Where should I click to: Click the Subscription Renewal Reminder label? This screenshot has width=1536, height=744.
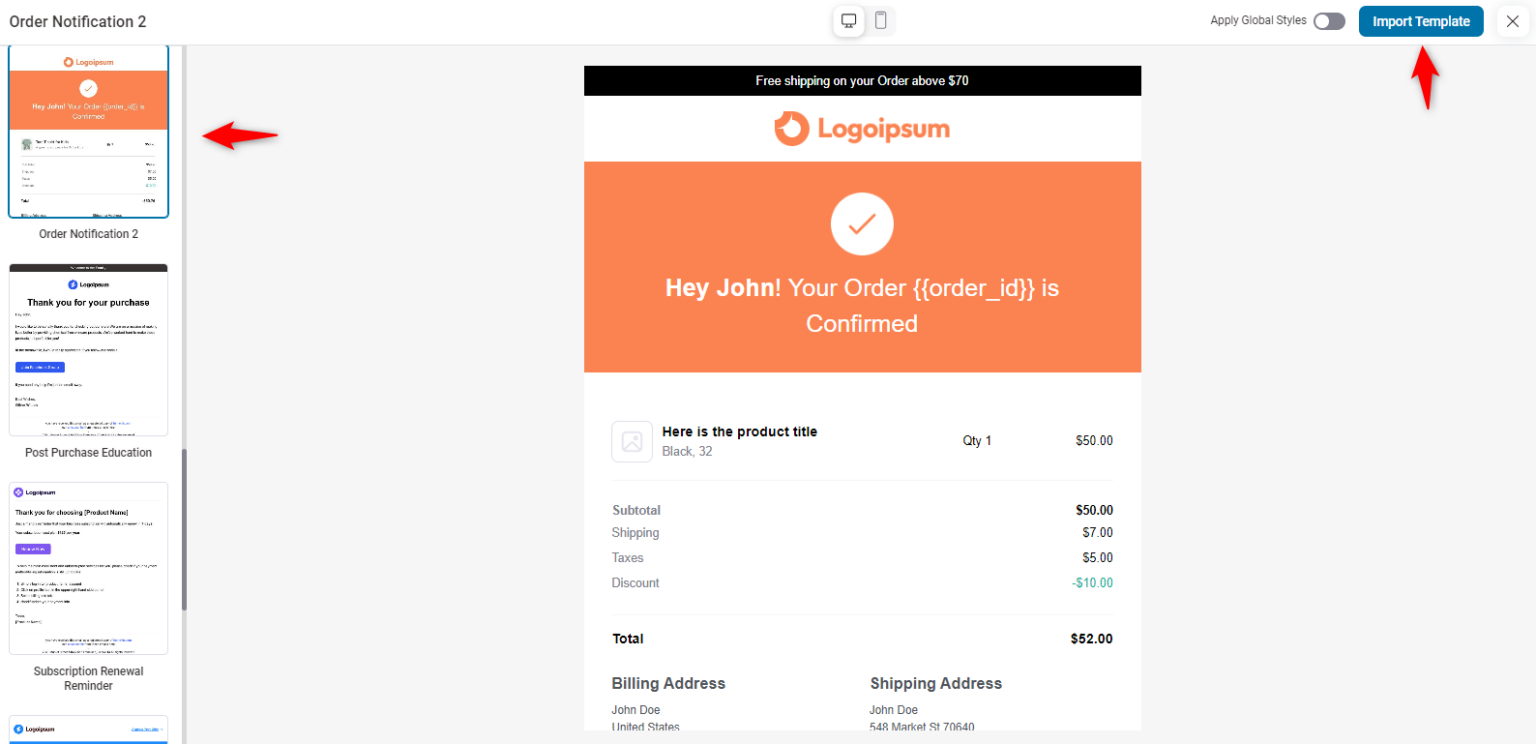(88, 678)
